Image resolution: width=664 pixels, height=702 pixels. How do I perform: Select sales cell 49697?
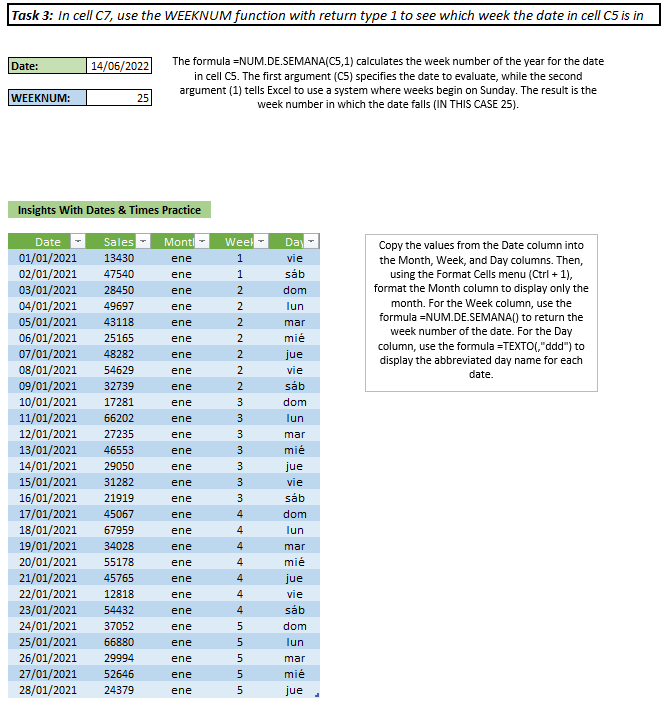click(118, 306)
